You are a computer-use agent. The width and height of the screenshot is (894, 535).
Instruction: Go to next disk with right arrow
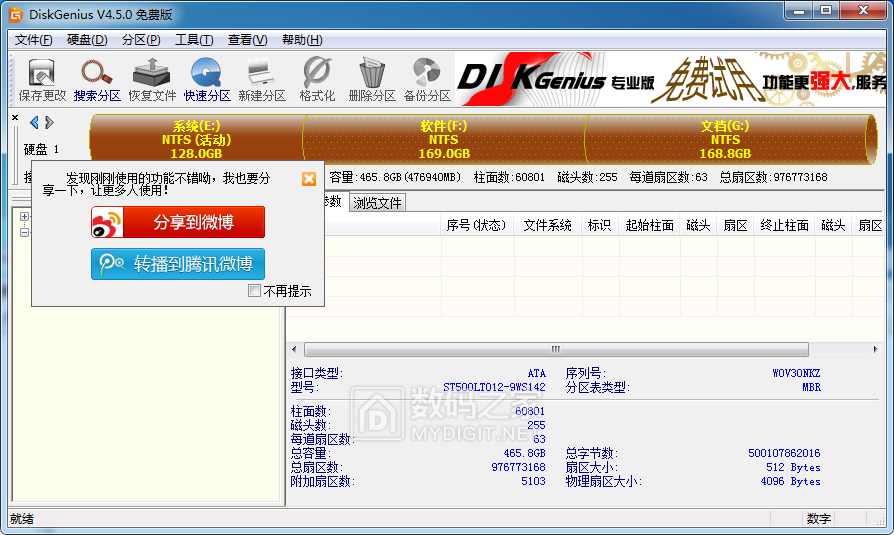tap(49, 122)
